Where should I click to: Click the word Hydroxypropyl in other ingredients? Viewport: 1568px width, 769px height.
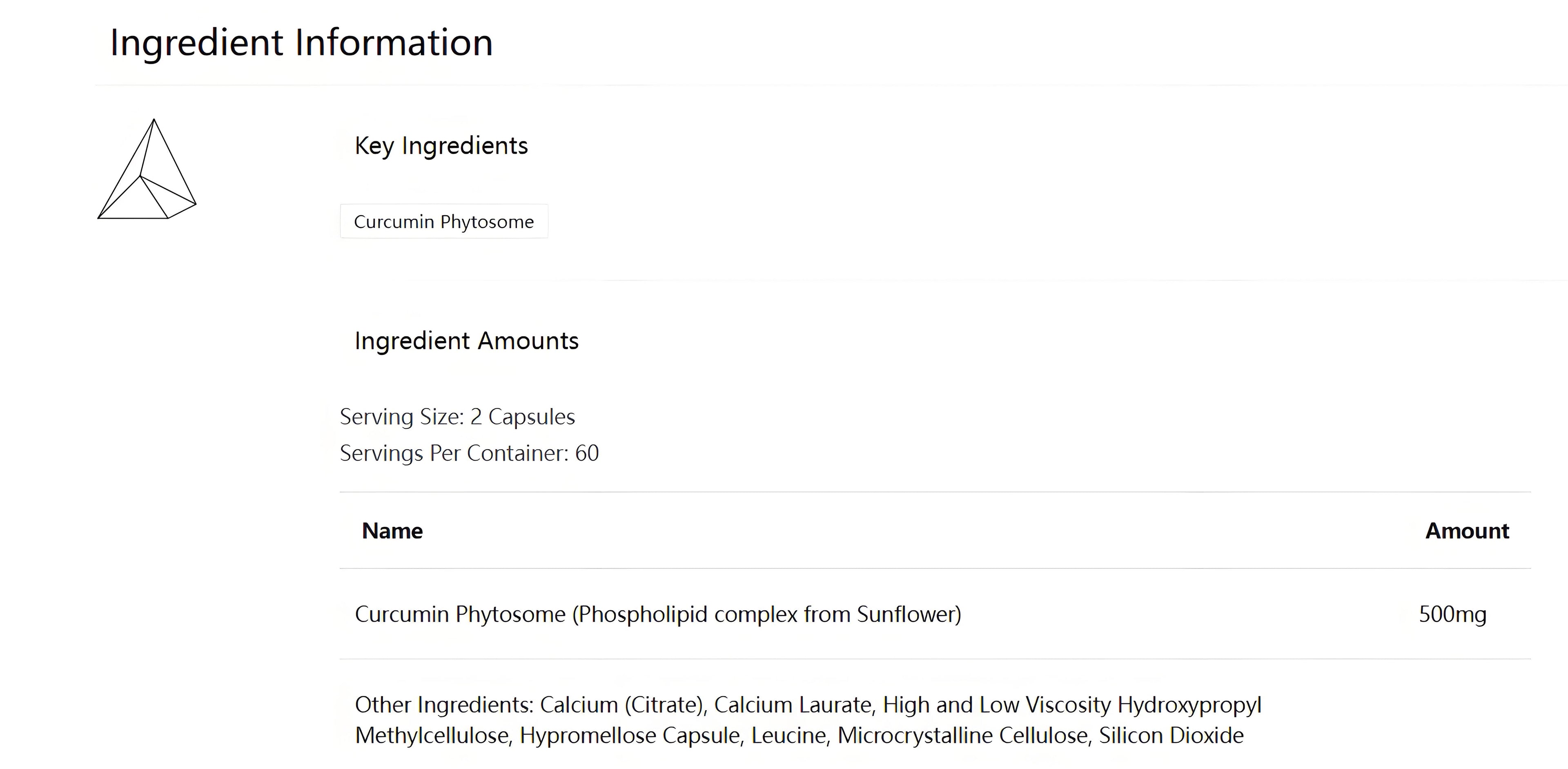click(x=1189, y=705)
